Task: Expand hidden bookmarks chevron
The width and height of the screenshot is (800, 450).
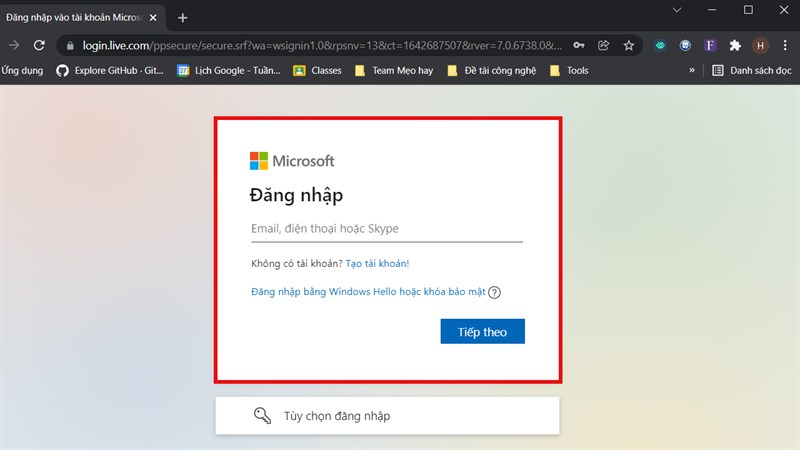Action: [692, 70]
